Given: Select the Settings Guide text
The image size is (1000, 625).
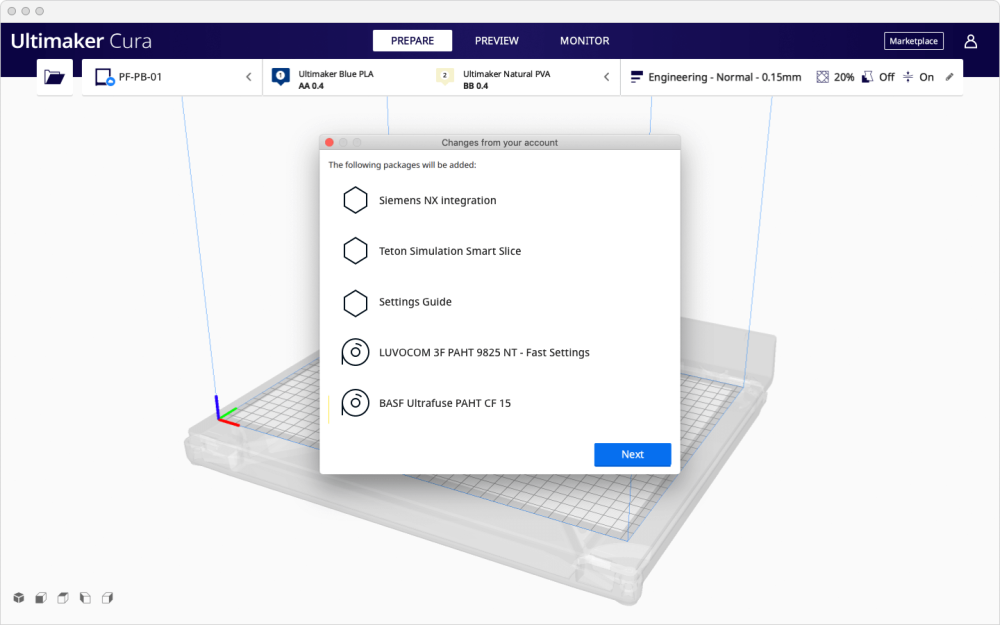Looking at the screenshot, I should 415,302.
